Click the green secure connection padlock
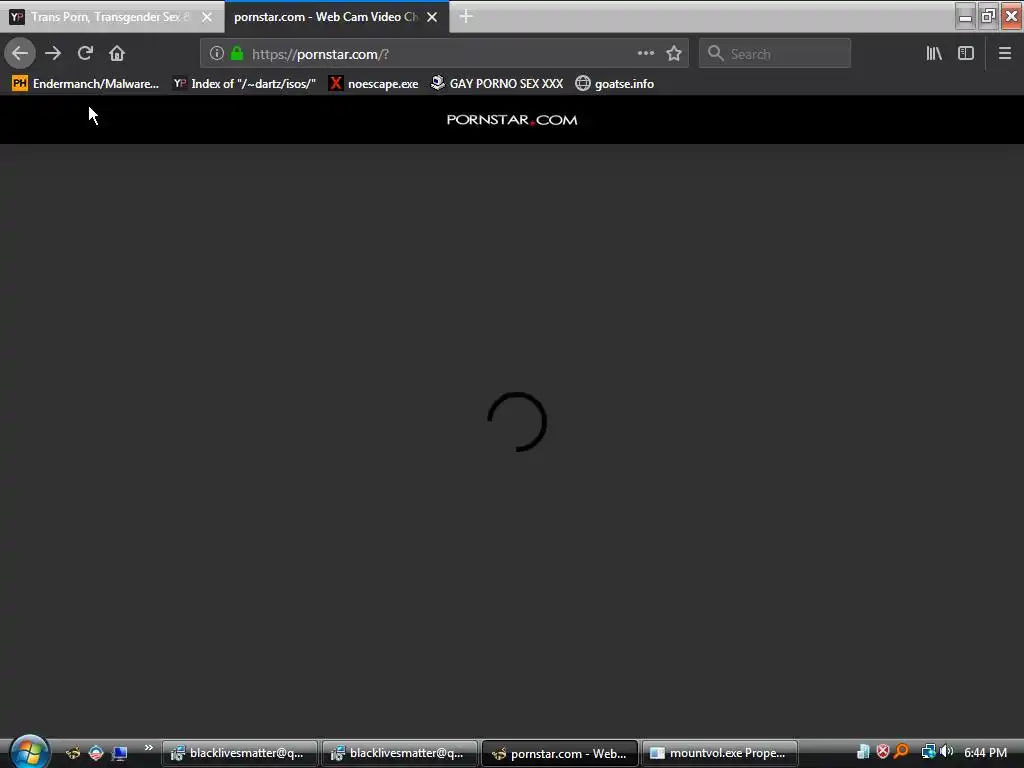 point(237,54)
